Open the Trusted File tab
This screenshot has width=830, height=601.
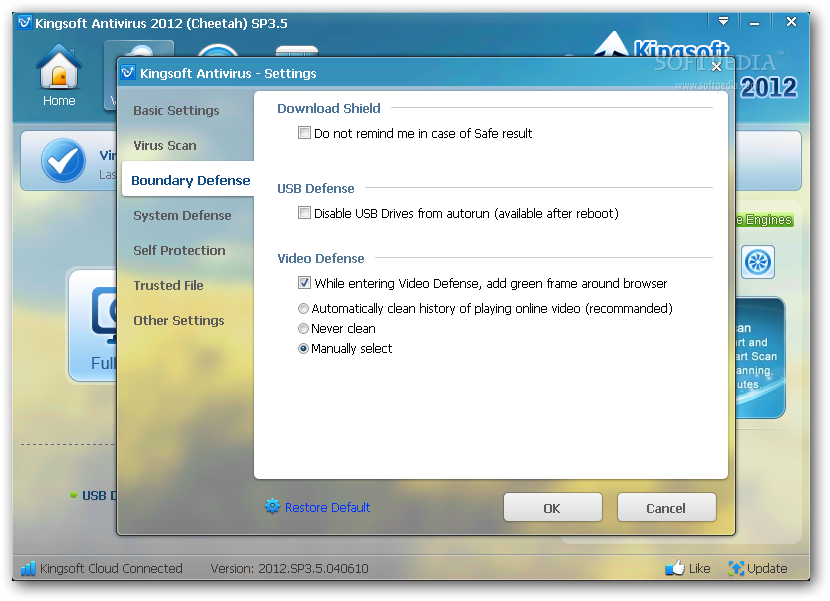(x=168, y=285)
